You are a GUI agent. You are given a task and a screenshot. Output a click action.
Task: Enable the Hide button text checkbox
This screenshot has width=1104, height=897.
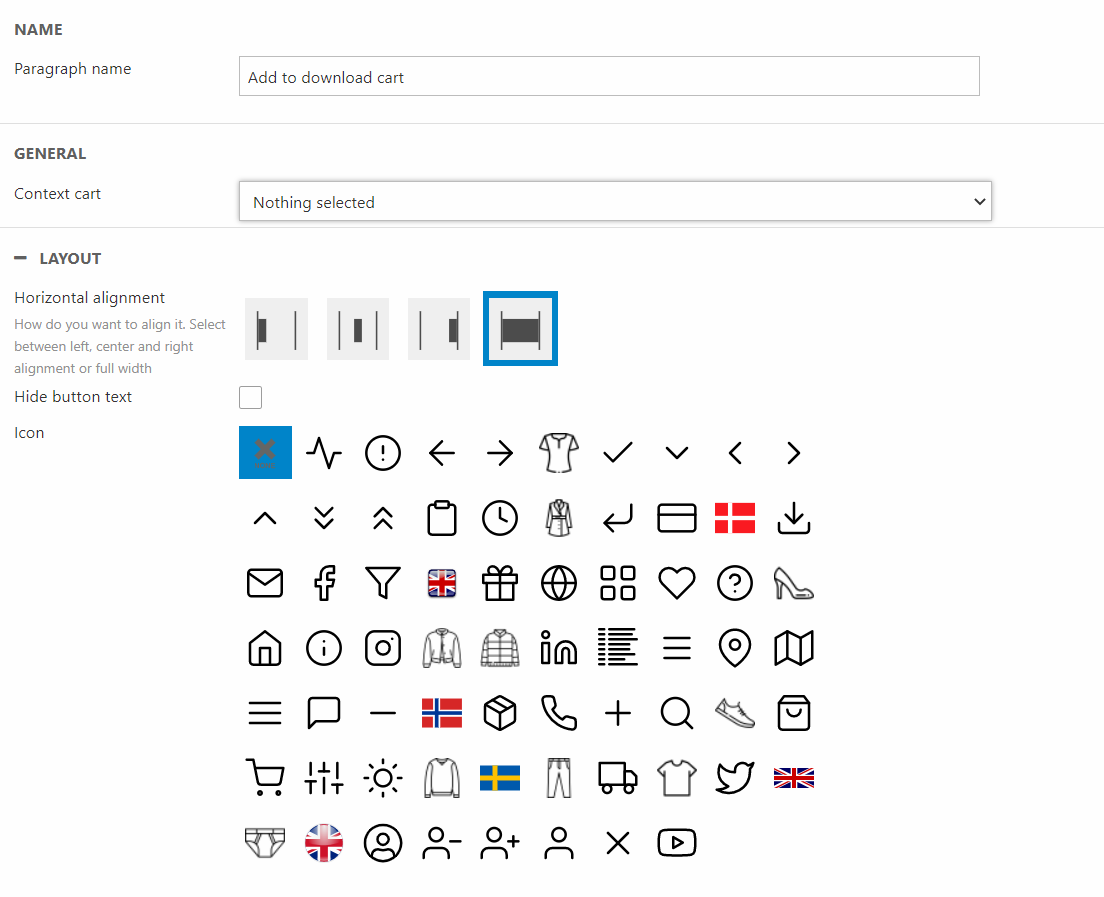click(251, 398)
